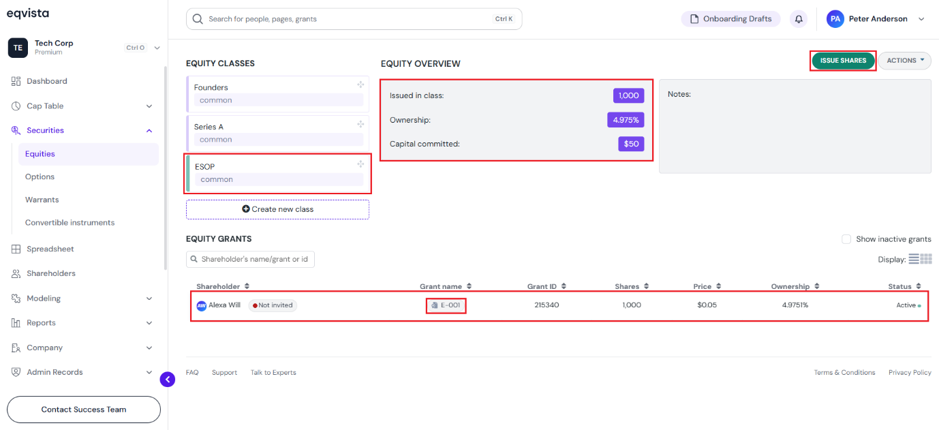The image size is (939, 430).
Task: Click the Founders class drag handle
Action: pos(361,85)
